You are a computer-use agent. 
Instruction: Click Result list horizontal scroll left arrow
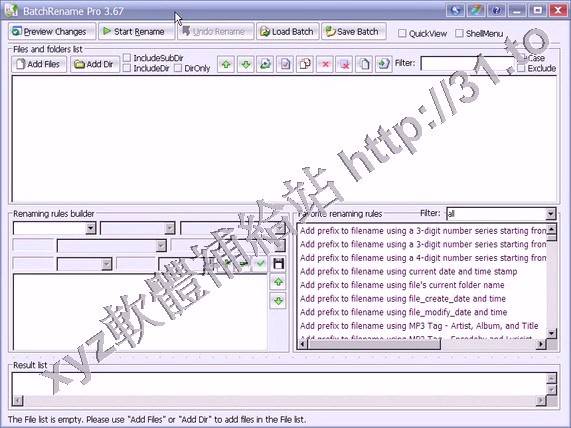17,401
